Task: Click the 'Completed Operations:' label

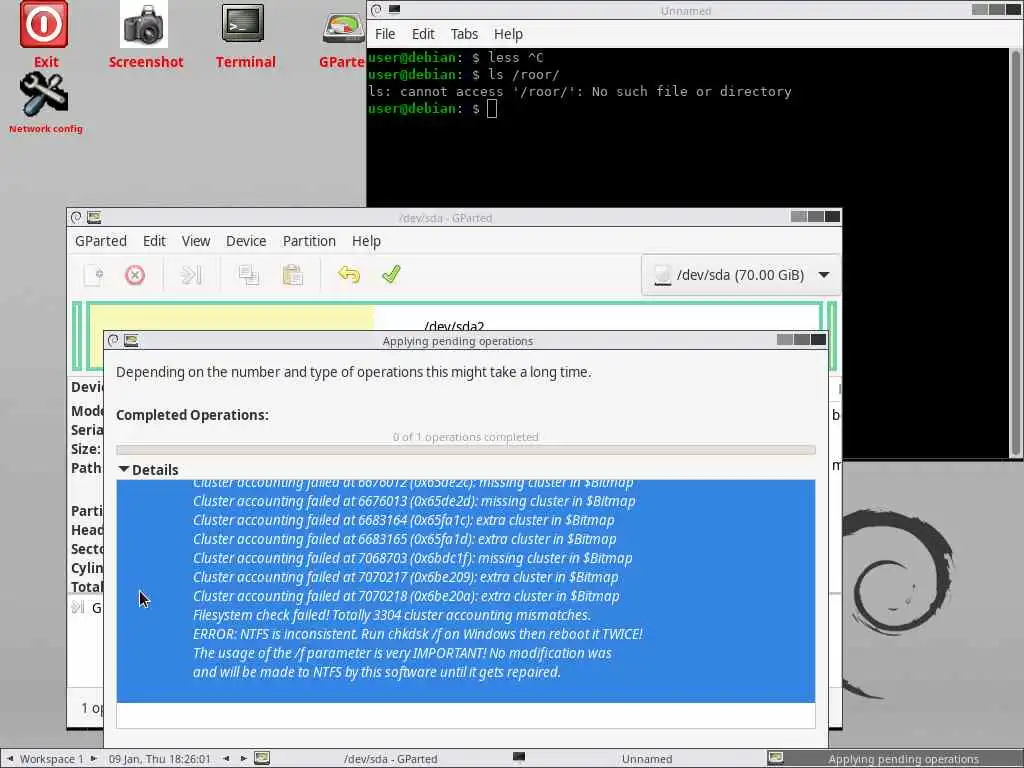Action: pos(192,415)
